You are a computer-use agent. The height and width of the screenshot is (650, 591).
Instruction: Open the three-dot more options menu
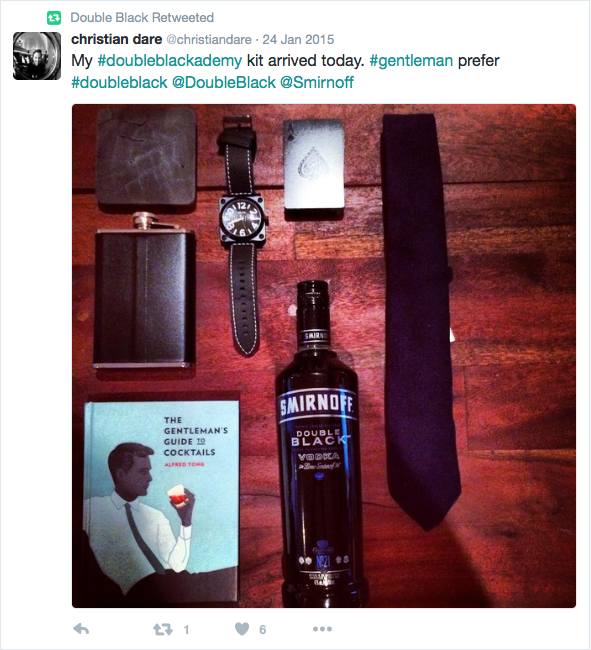tap(322, 629)
